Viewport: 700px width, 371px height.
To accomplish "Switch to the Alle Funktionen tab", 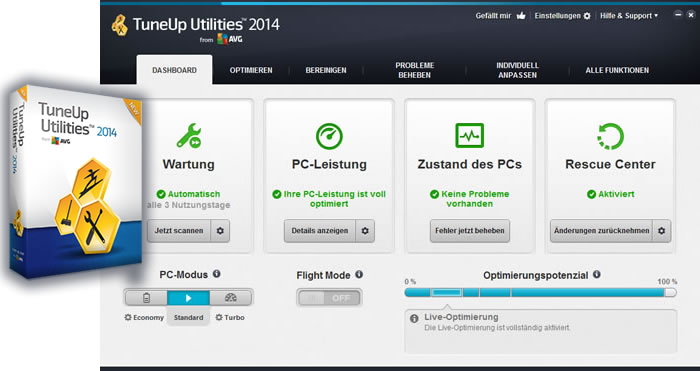I will point(617,70).
